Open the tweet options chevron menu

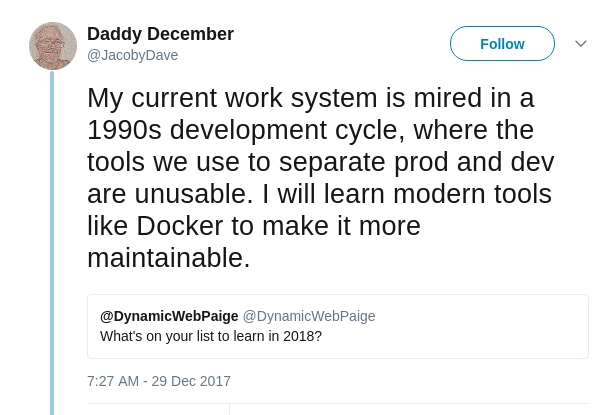pyautogui.click(x=580, y=44)
